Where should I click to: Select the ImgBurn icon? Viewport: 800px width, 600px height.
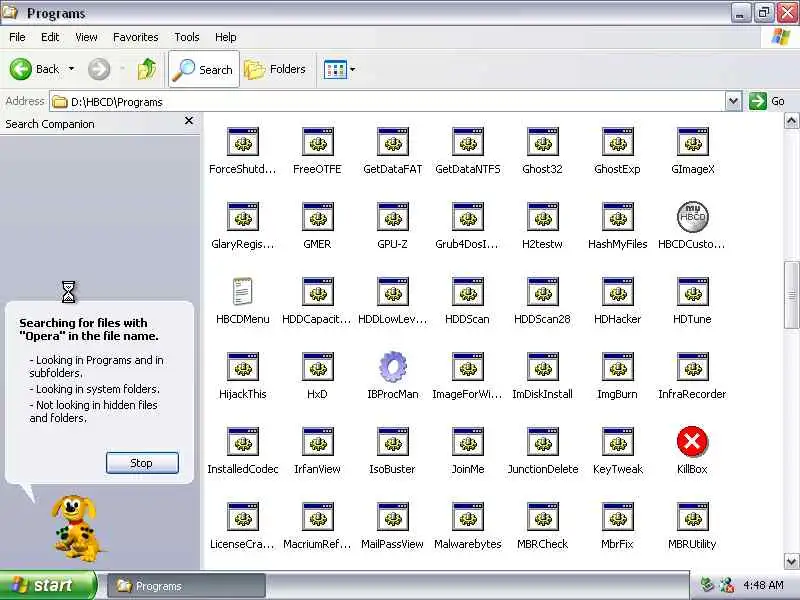click(x=618, y=366)
